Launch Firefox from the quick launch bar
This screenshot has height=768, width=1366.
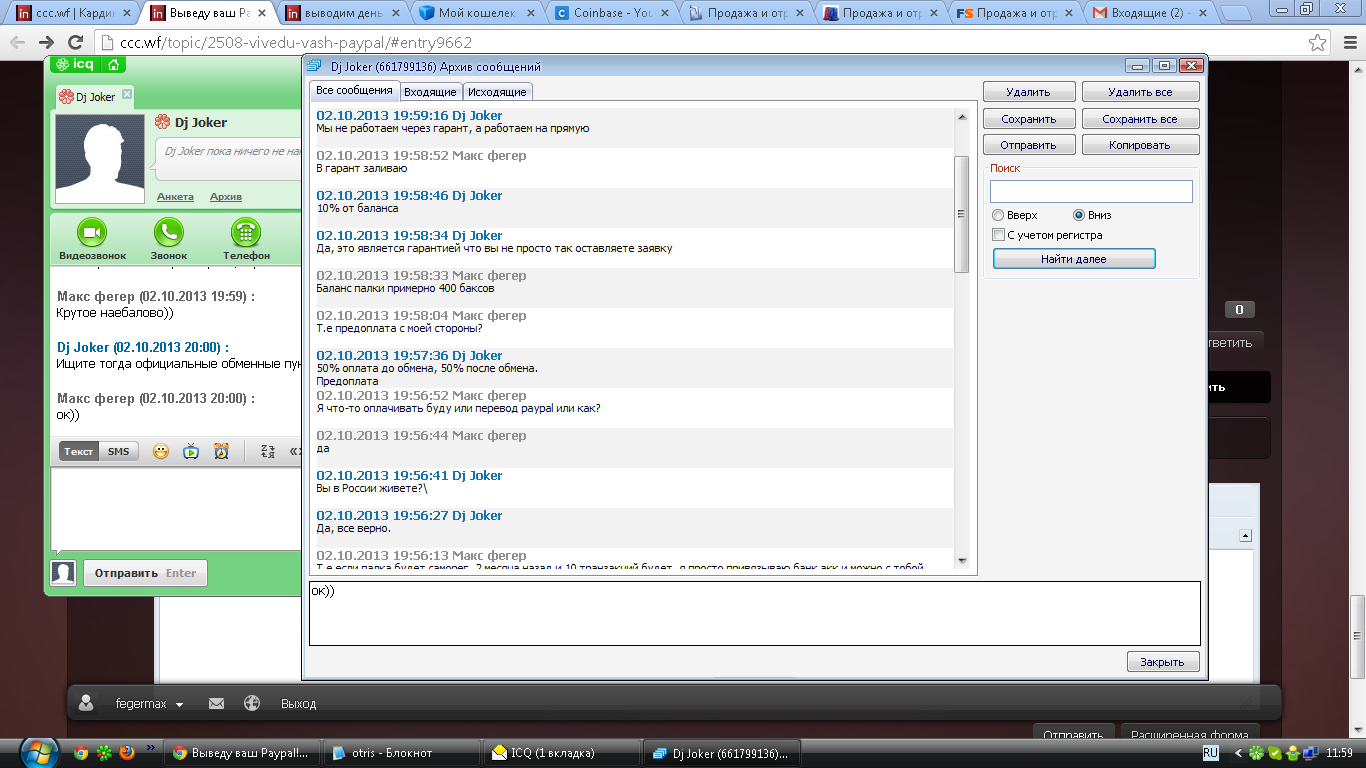(127, 753)
